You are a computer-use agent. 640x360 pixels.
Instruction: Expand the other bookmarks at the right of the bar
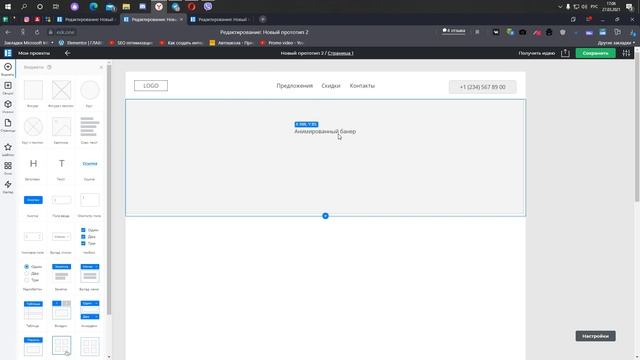pyautogui.click(x=616, y=42)
